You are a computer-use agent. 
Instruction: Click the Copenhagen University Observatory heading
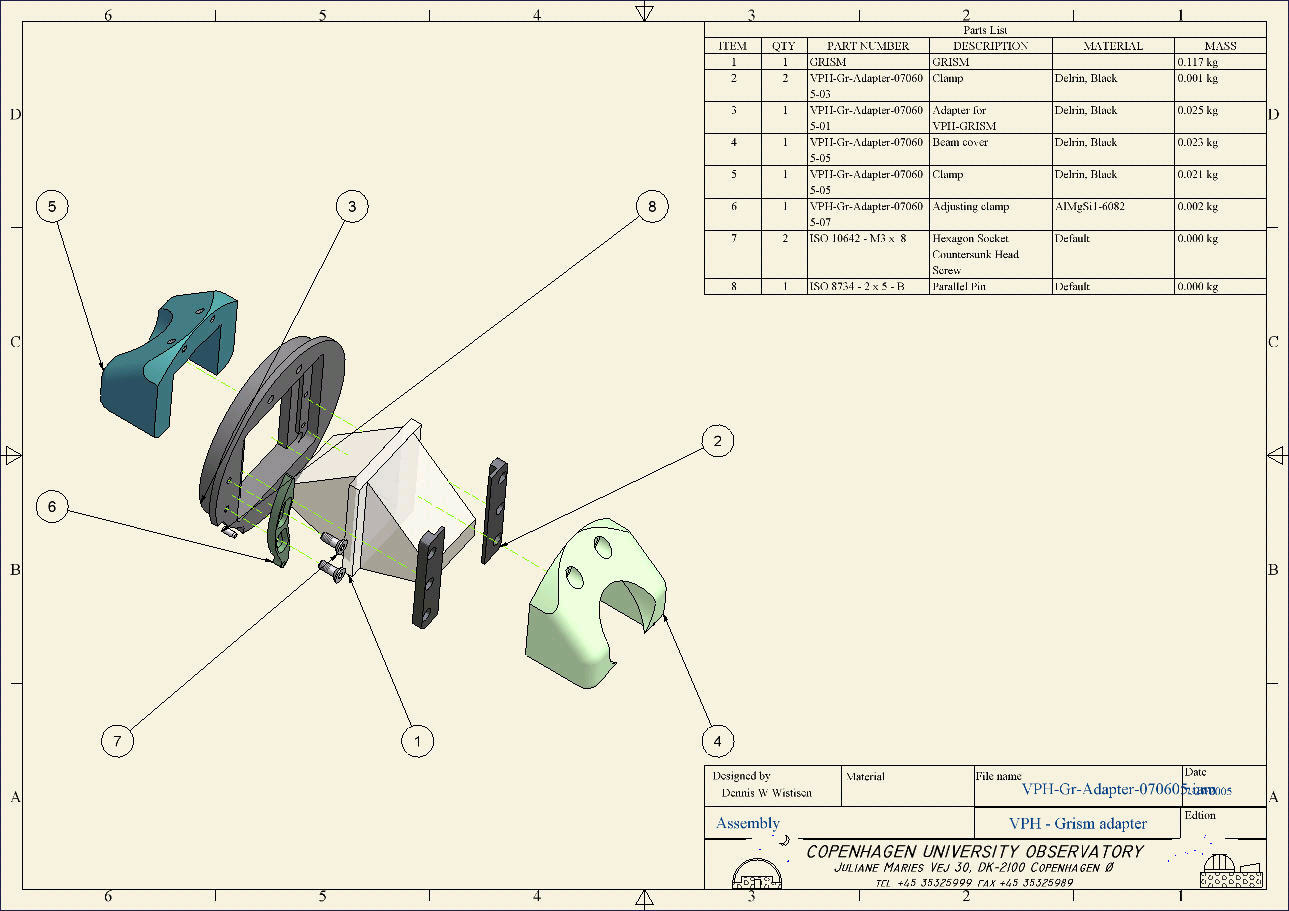[974, 852]
